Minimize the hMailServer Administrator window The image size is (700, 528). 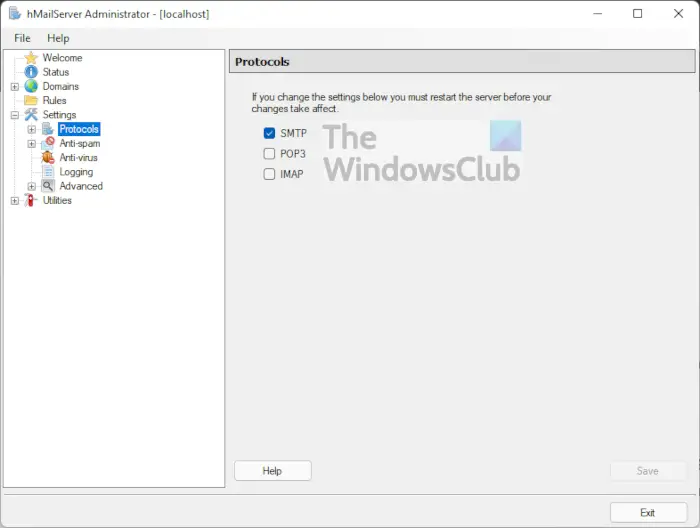coord(597,14)
